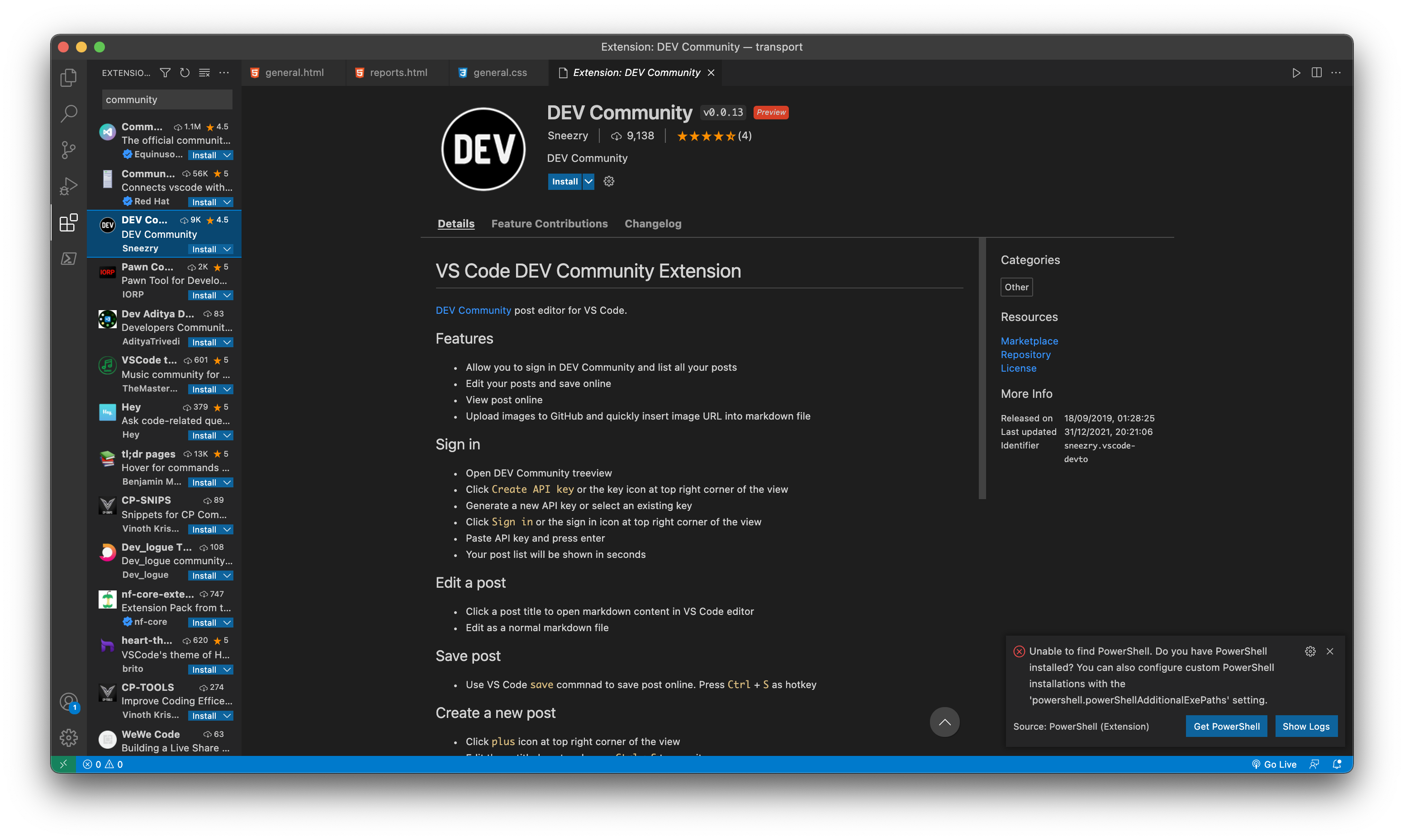Open the Explorer view in activity bar
The image size is (1404, 840).
[68, 77]
